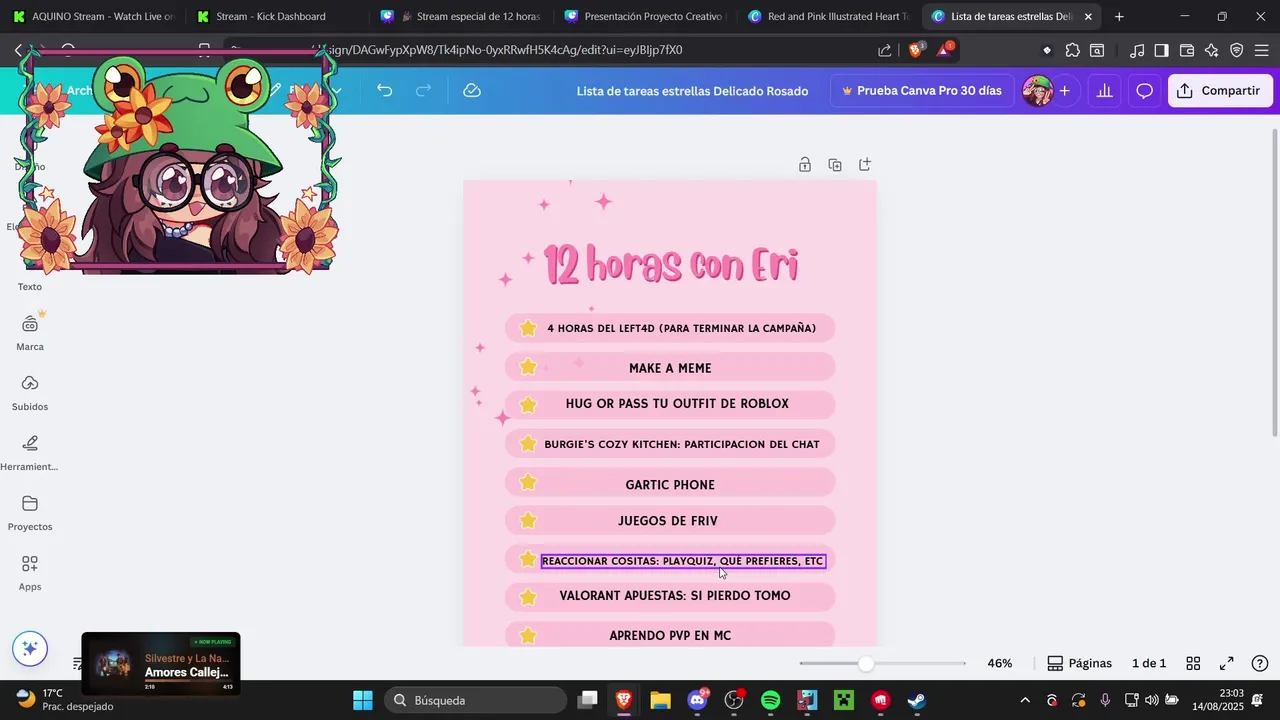Screen dimensions: 1280x720
Task: Open the Subidos uploads panel
Action: point(30,392)
